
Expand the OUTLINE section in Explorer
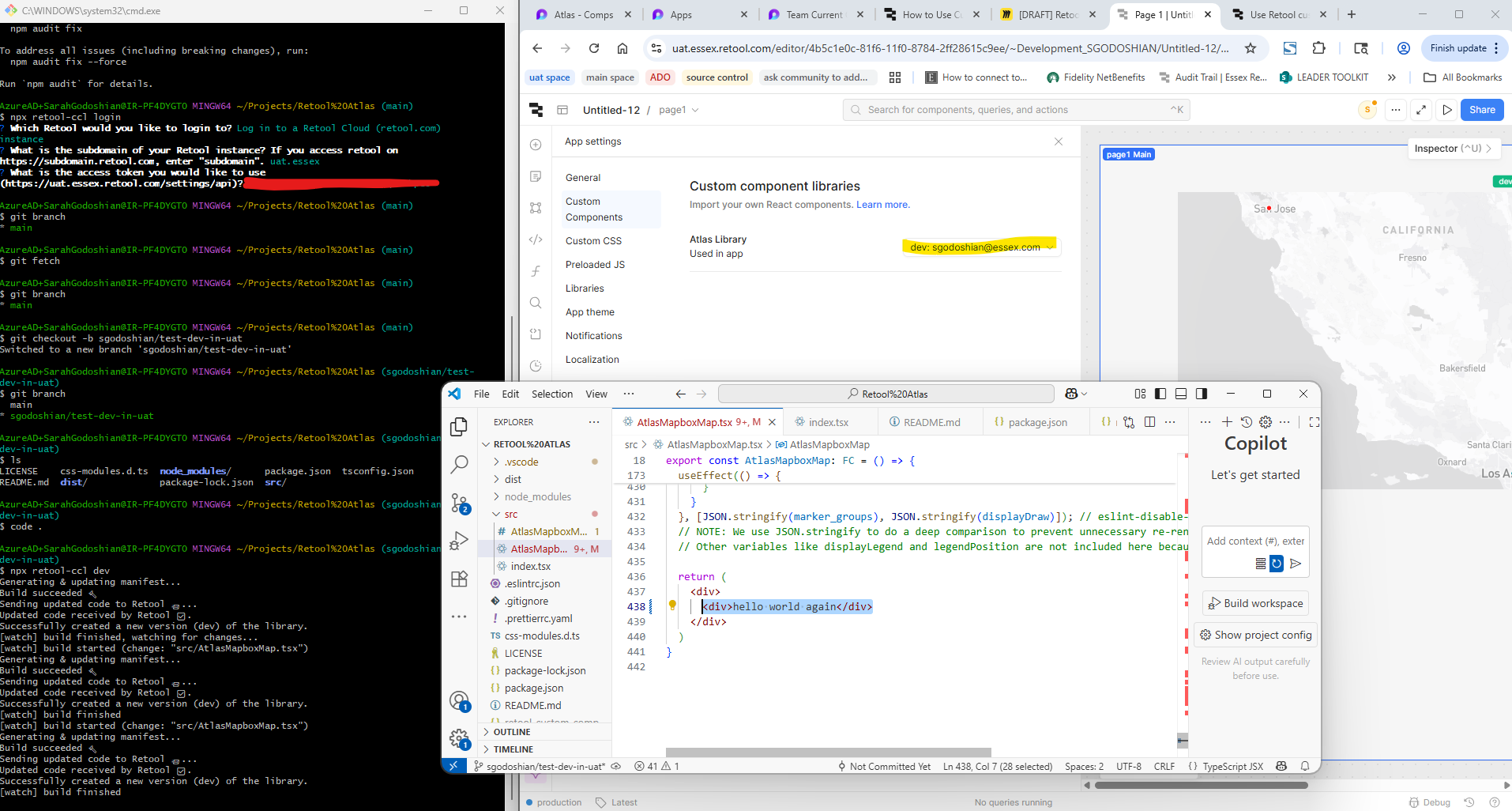pyautogui.click(x=512, y=732)
